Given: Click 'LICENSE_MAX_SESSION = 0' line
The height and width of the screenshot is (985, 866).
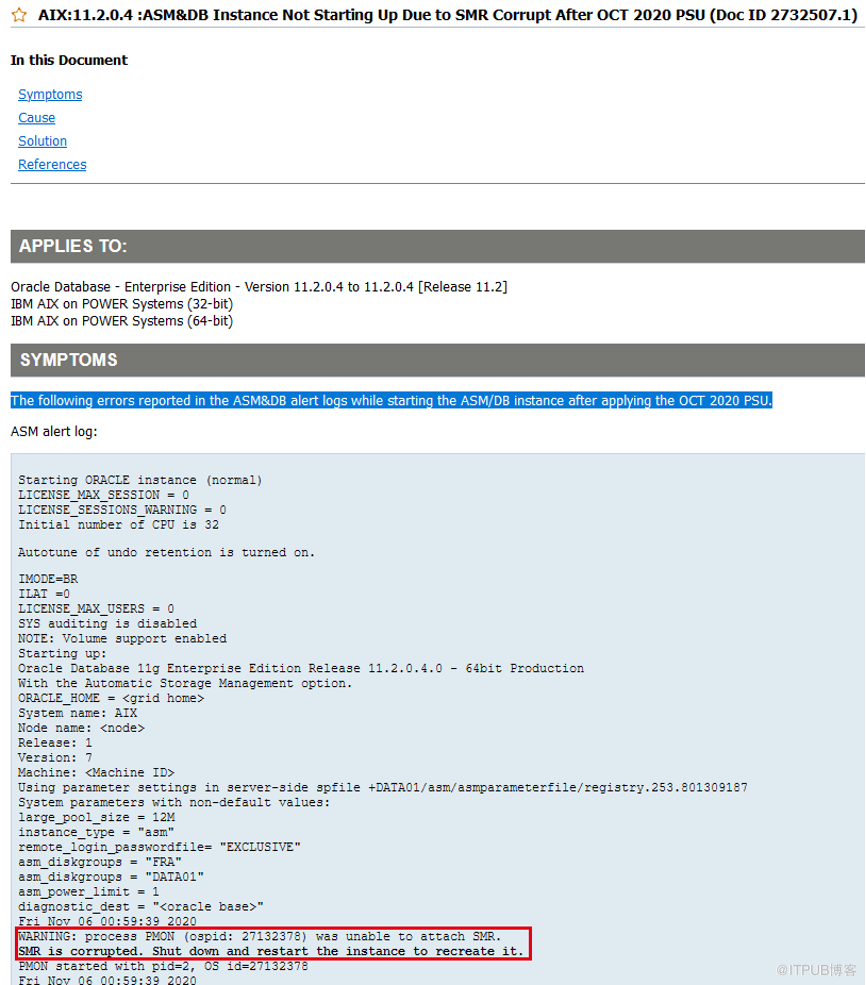Looking at the screenshot, I should click(x=104, y=495).
